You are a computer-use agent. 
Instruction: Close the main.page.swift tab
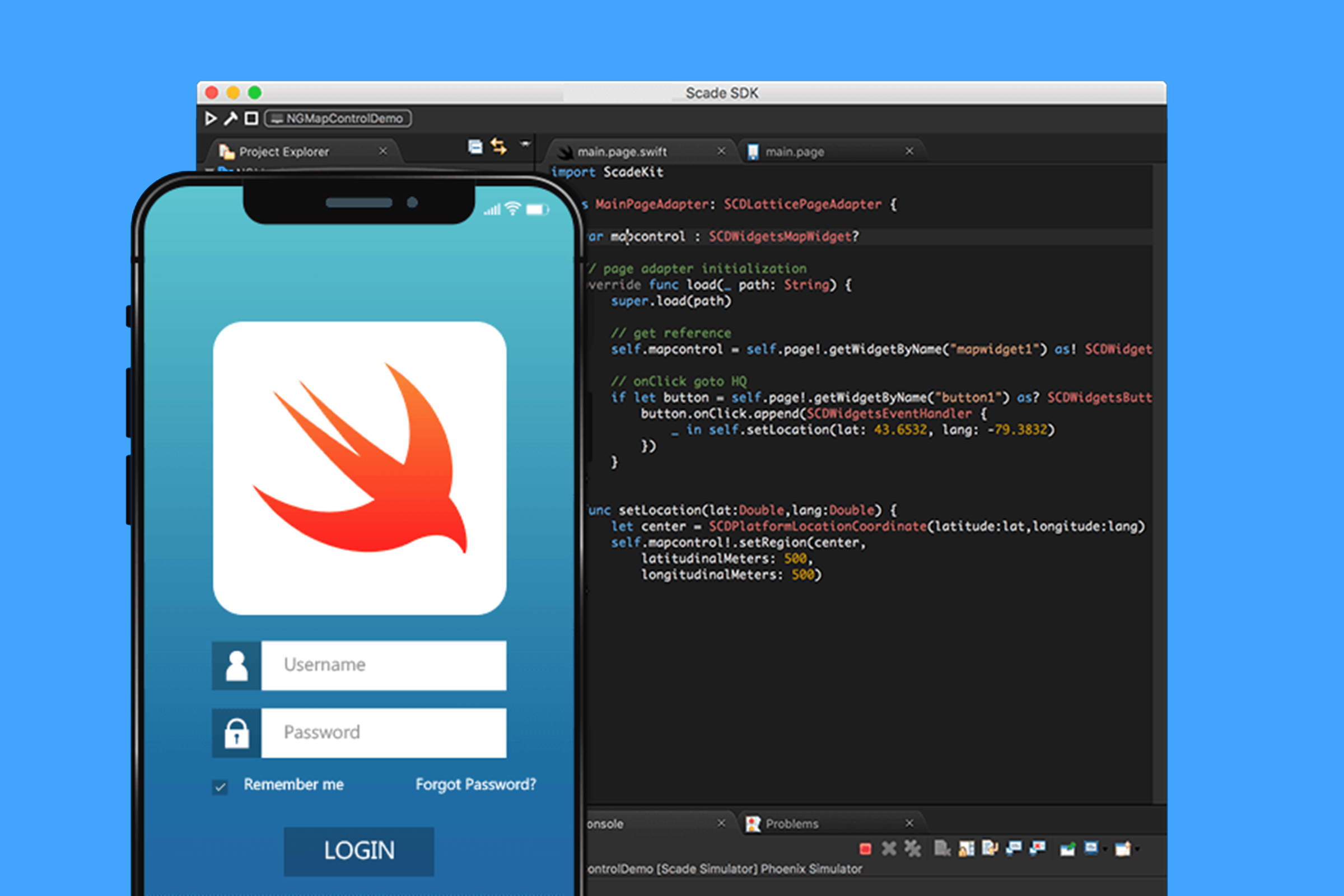pyautogui.click(x=721, y=151)
